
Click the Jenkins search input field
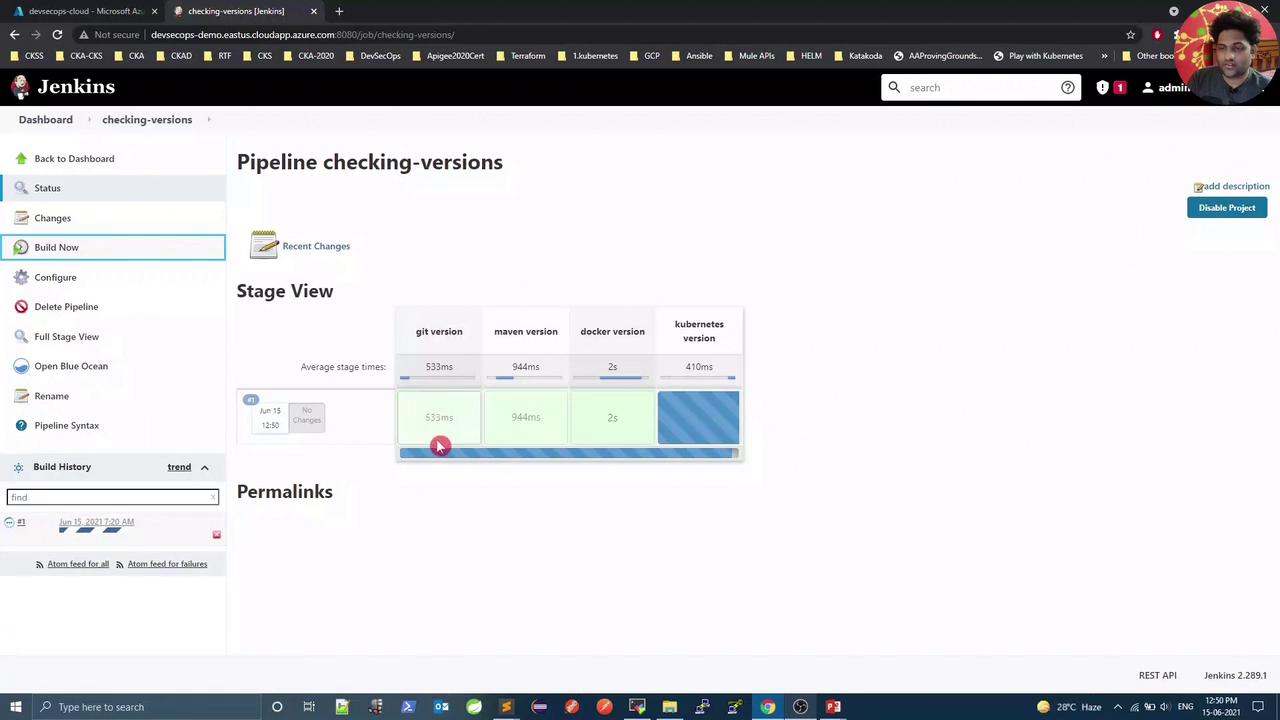click(x=980, y=87)
